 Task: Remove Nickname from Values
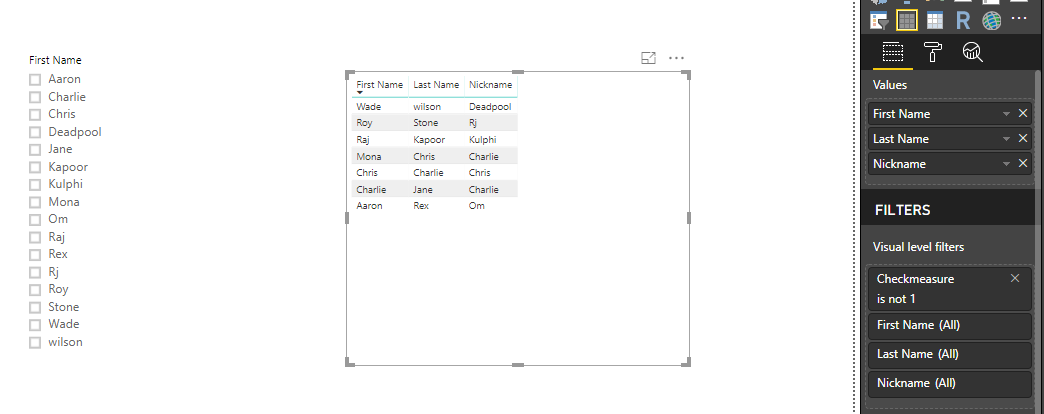[1023, 163]
